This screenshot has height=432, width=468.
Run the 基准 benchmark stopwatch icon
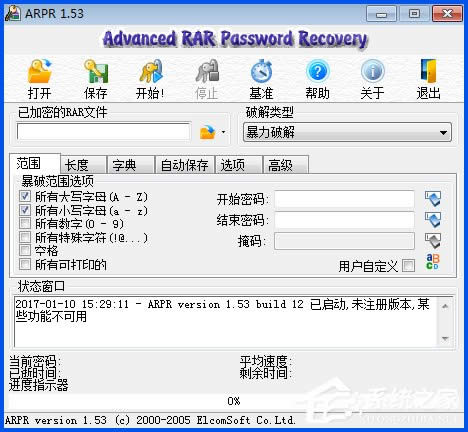262,71
